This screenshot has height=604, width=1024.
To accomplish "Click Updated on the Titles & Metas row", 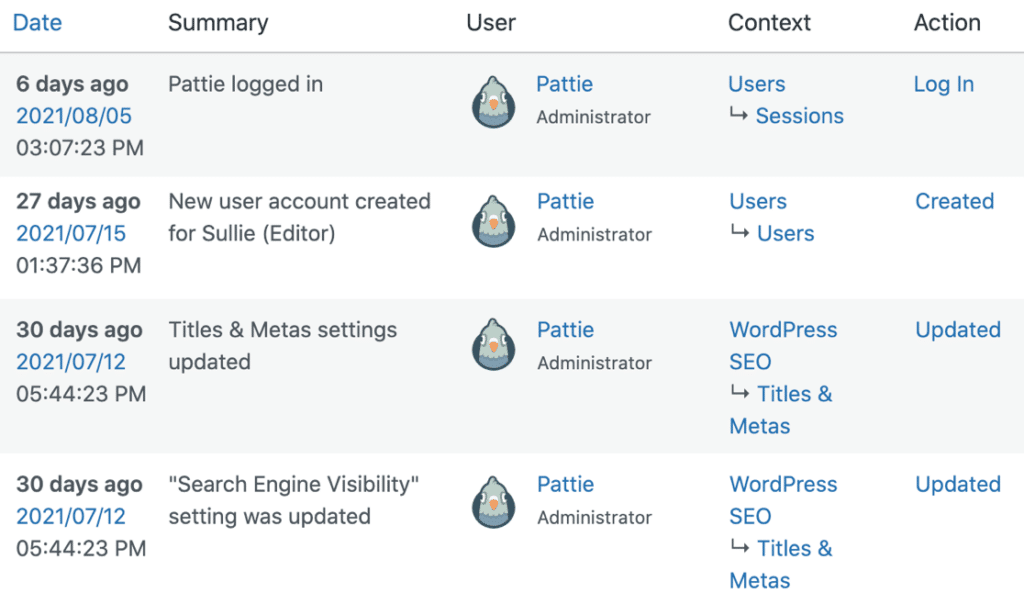I will coord(957,330).
